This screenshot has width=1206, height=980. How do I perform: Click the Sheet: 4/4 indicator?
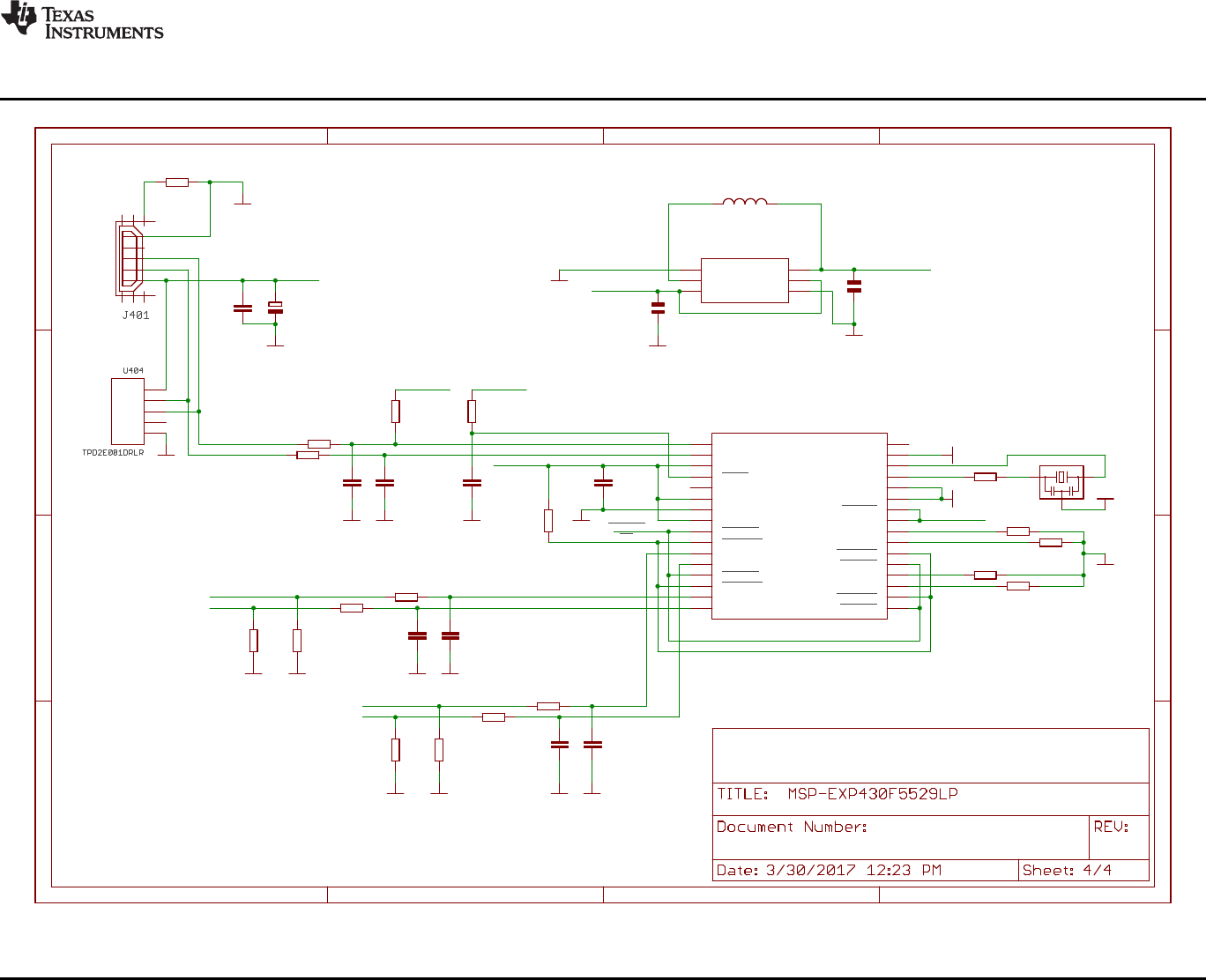1067,871
